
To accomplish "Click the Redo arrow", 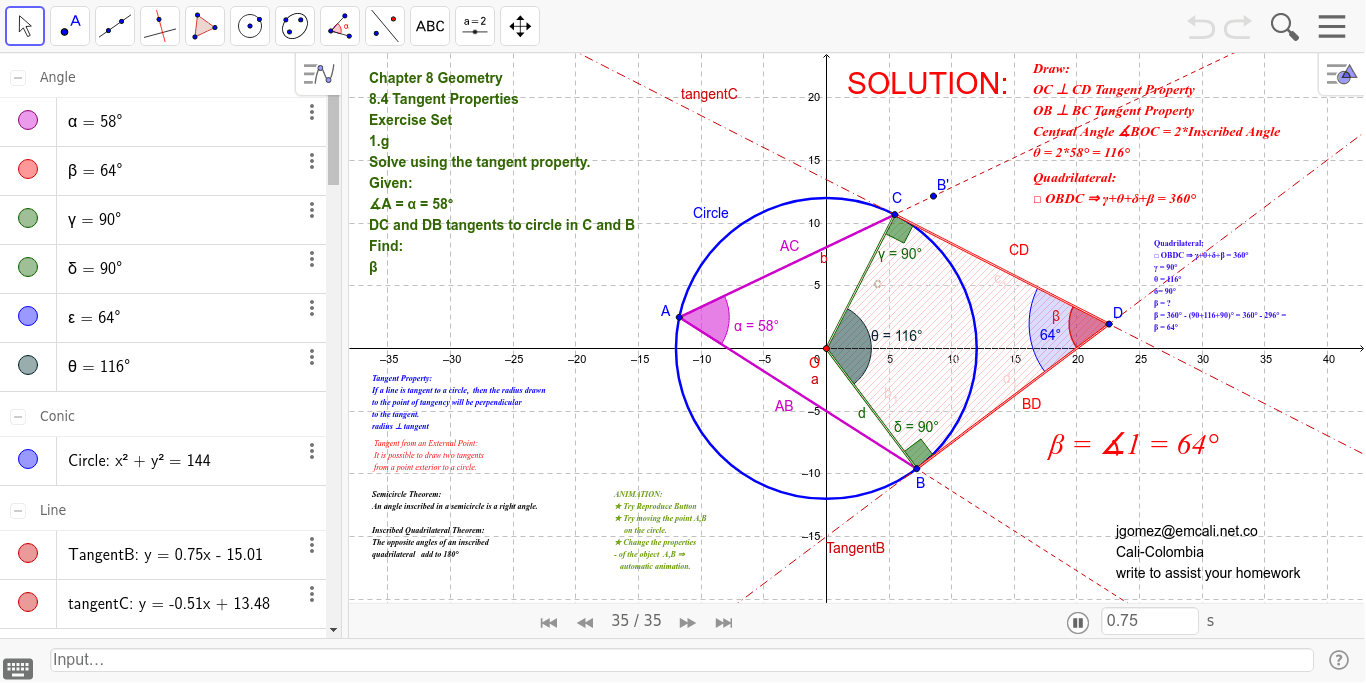I will (x=1238, y=27).
